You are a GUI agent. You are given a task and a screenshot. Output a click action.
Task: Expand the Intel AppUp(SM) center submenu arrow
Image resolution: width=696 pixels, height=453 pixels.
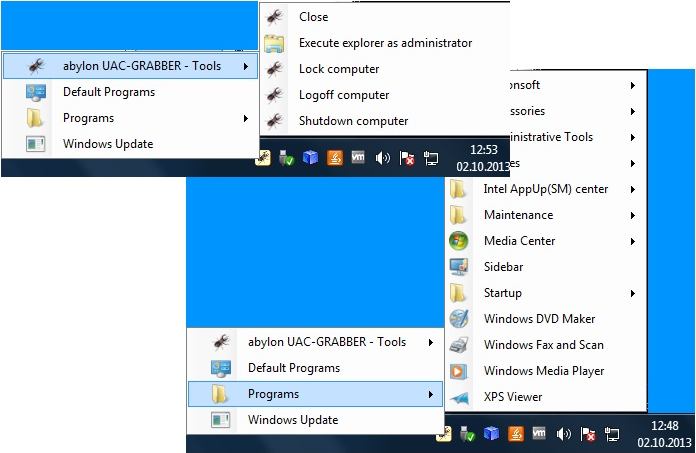633,189
